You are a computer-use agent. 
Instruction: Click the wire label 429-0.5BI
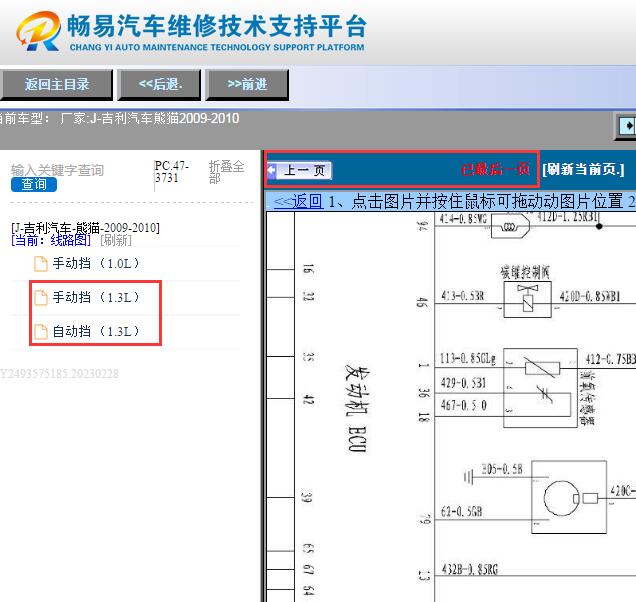point(463,383)
